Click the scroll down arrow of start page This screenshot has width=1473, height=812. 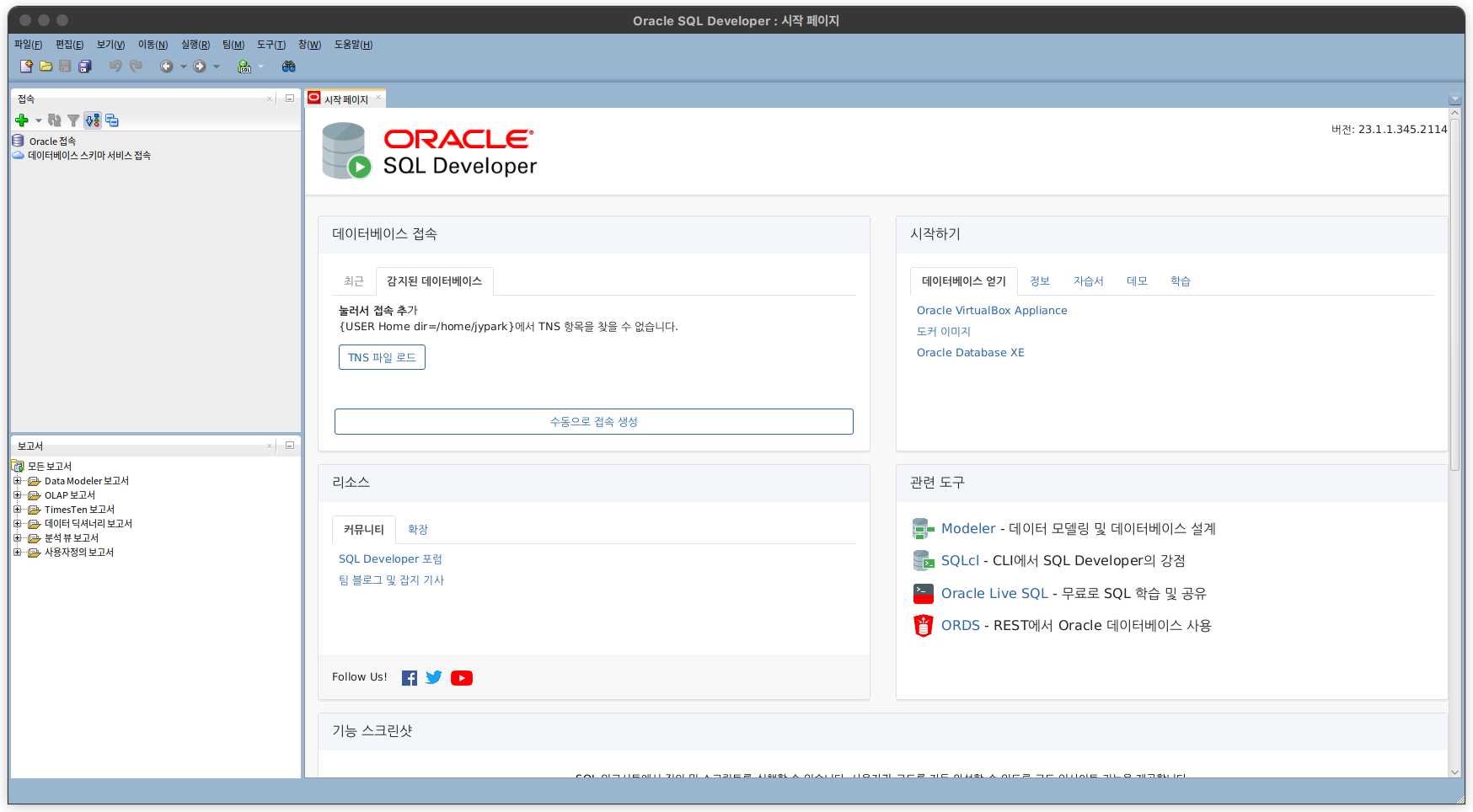(x=1454, y=772)
